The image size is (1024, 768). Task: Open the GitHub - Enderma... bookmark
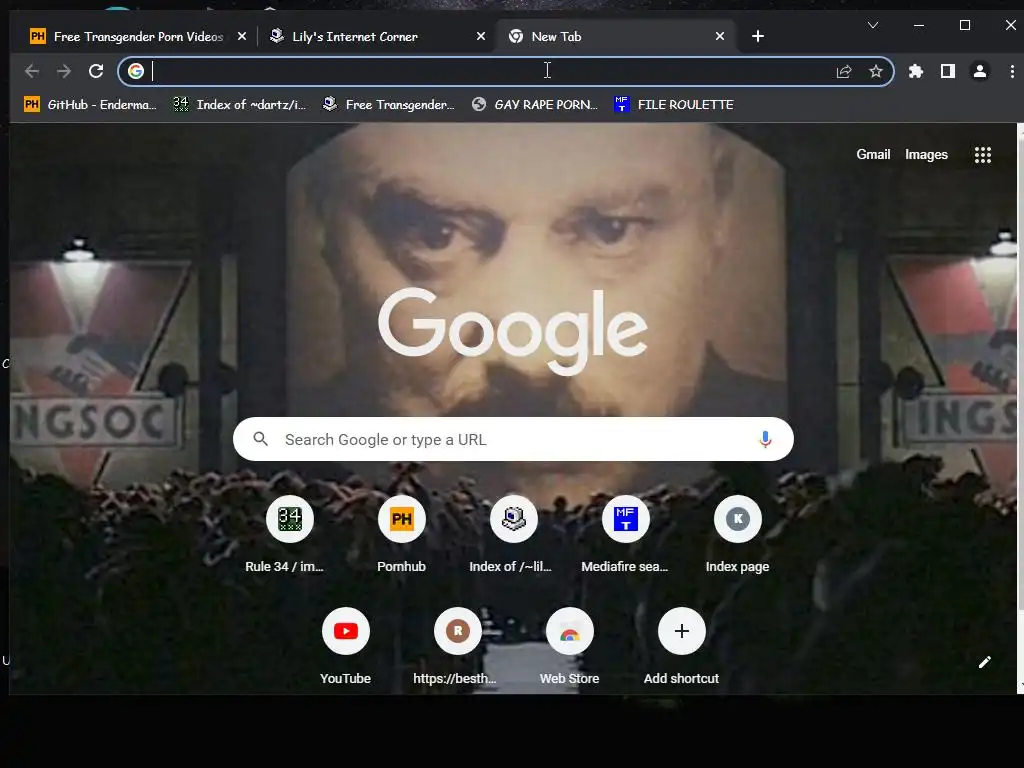90,104
